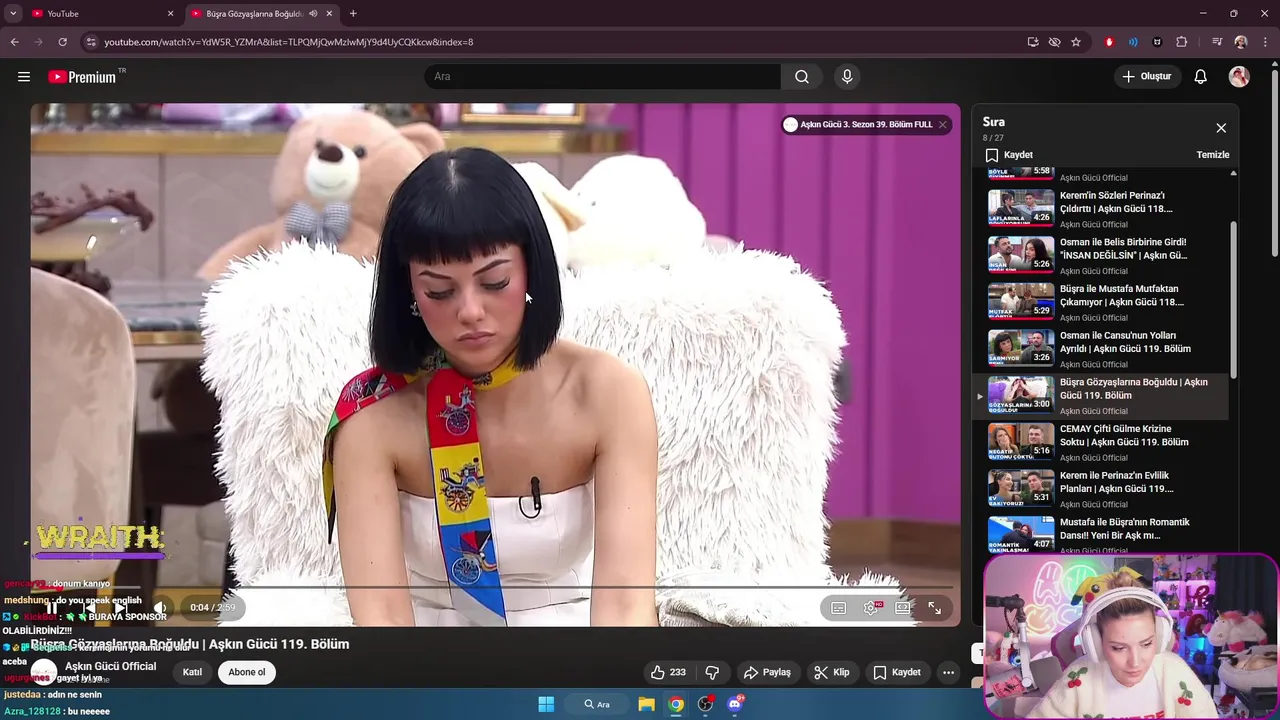Enter fullscreen mode
This screenshot has width=1280, height=720.
pos(934,608)
